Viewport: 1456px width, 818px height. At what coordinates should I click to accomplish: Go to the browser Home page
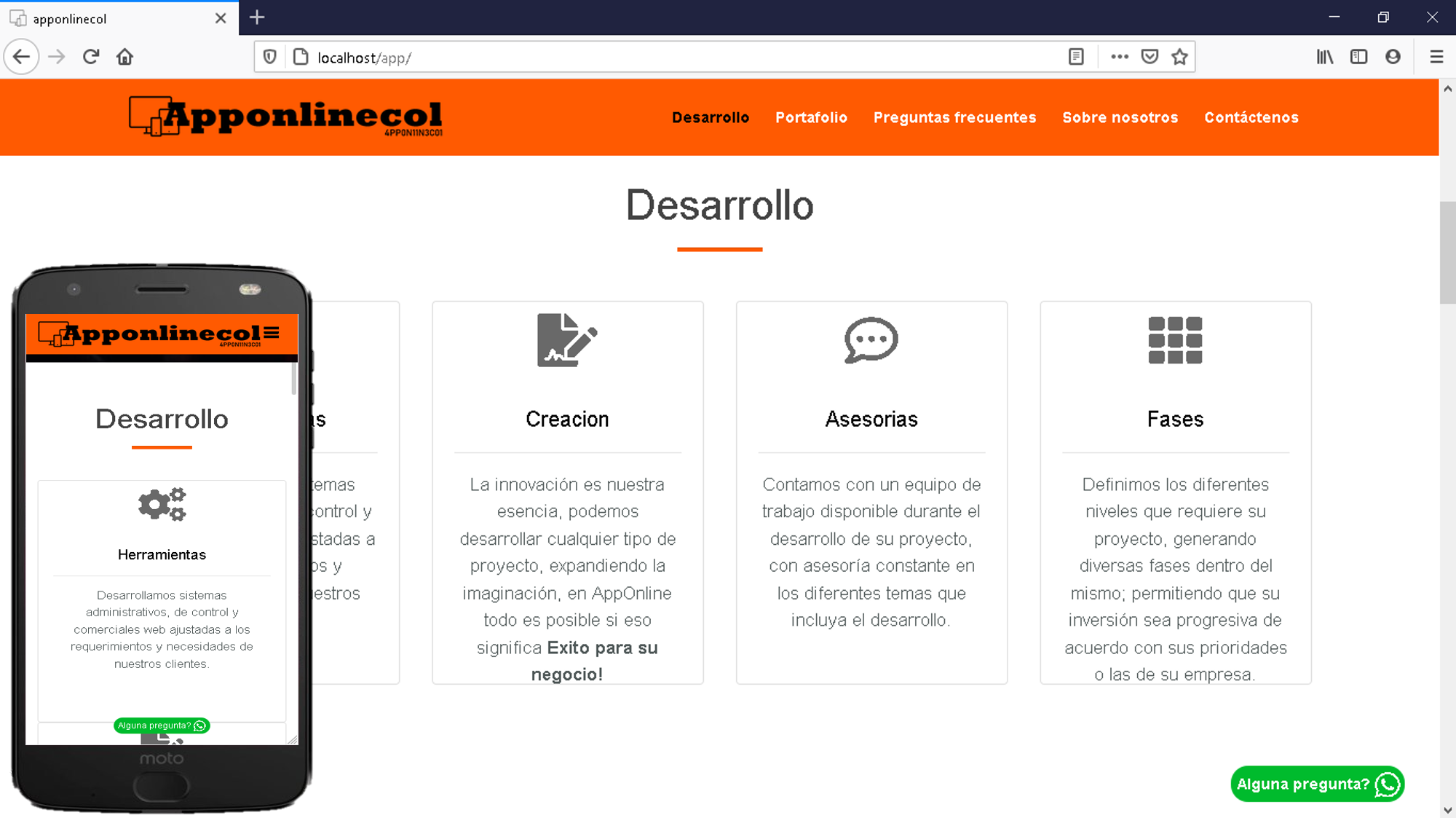125,57
